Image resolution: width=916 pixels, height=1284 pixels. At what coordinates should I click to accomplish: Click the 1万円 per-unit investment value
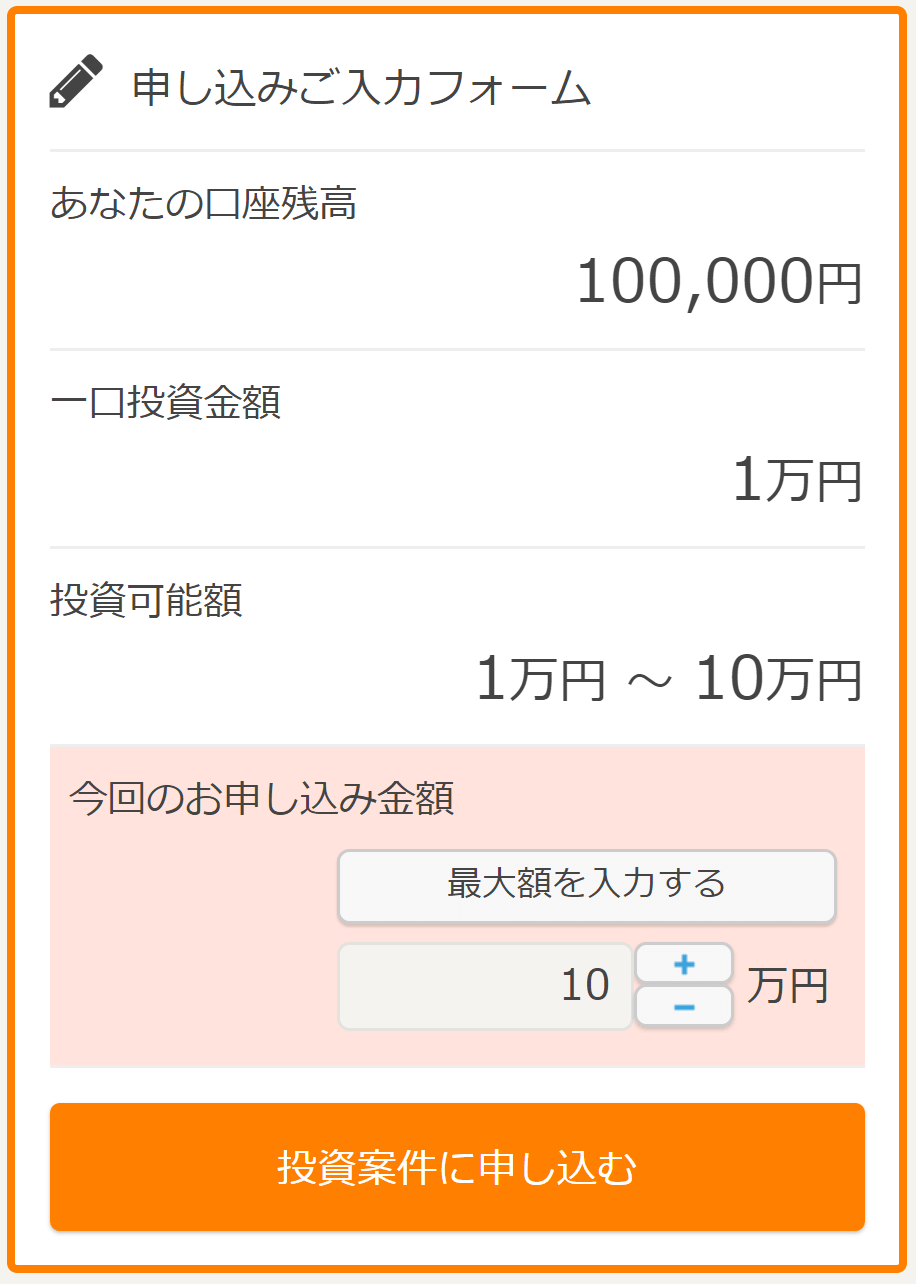point(797,481)
